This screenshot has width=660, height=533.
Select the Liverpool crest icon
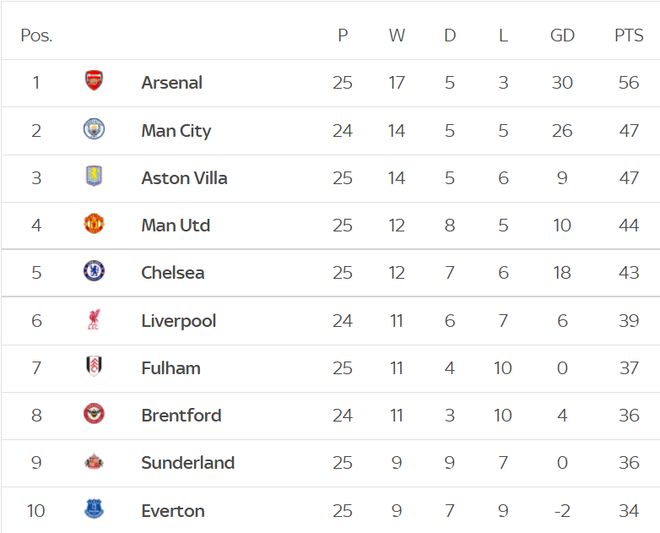94,320
